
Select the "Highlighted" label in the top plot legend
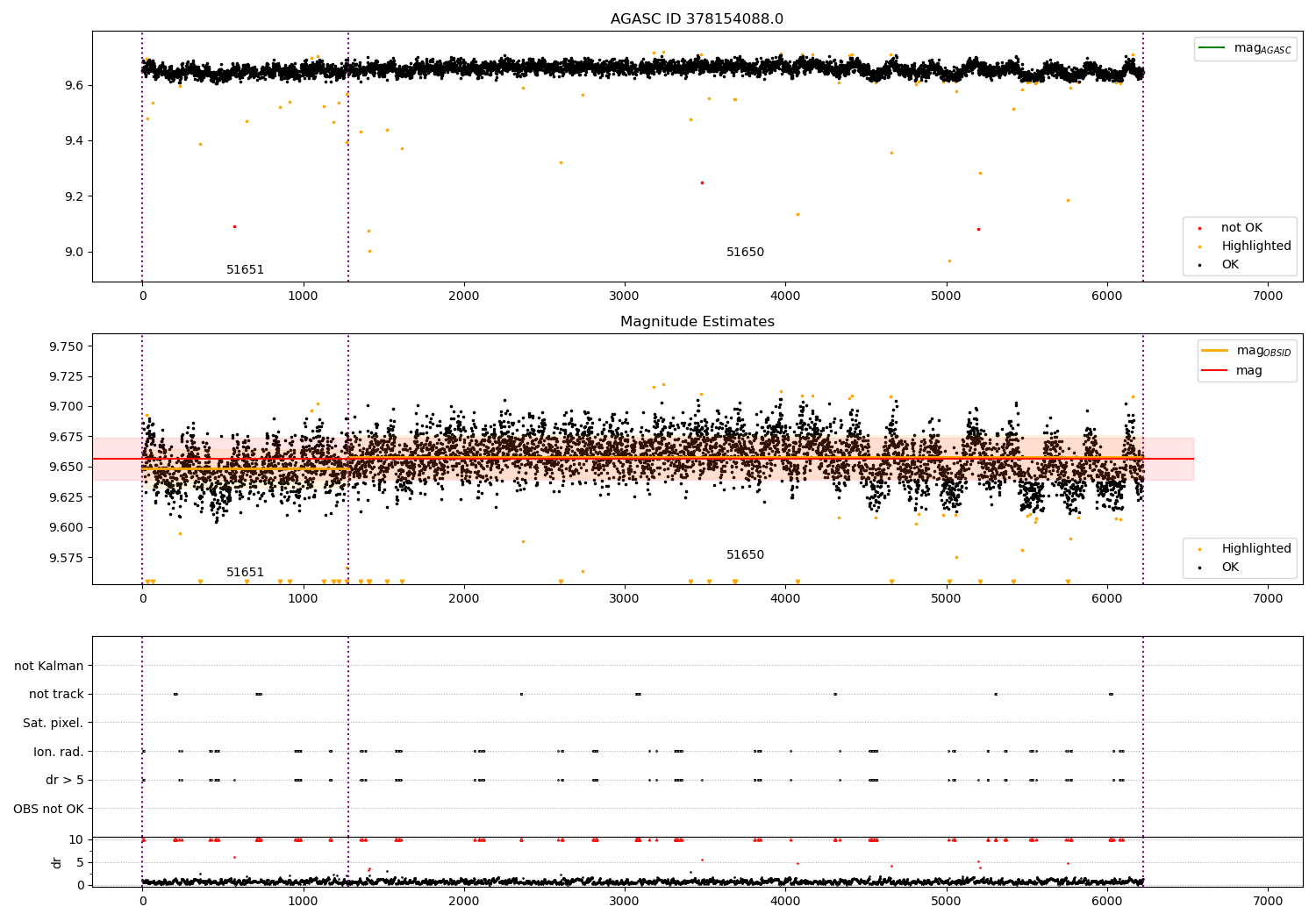coord(1256,246)
